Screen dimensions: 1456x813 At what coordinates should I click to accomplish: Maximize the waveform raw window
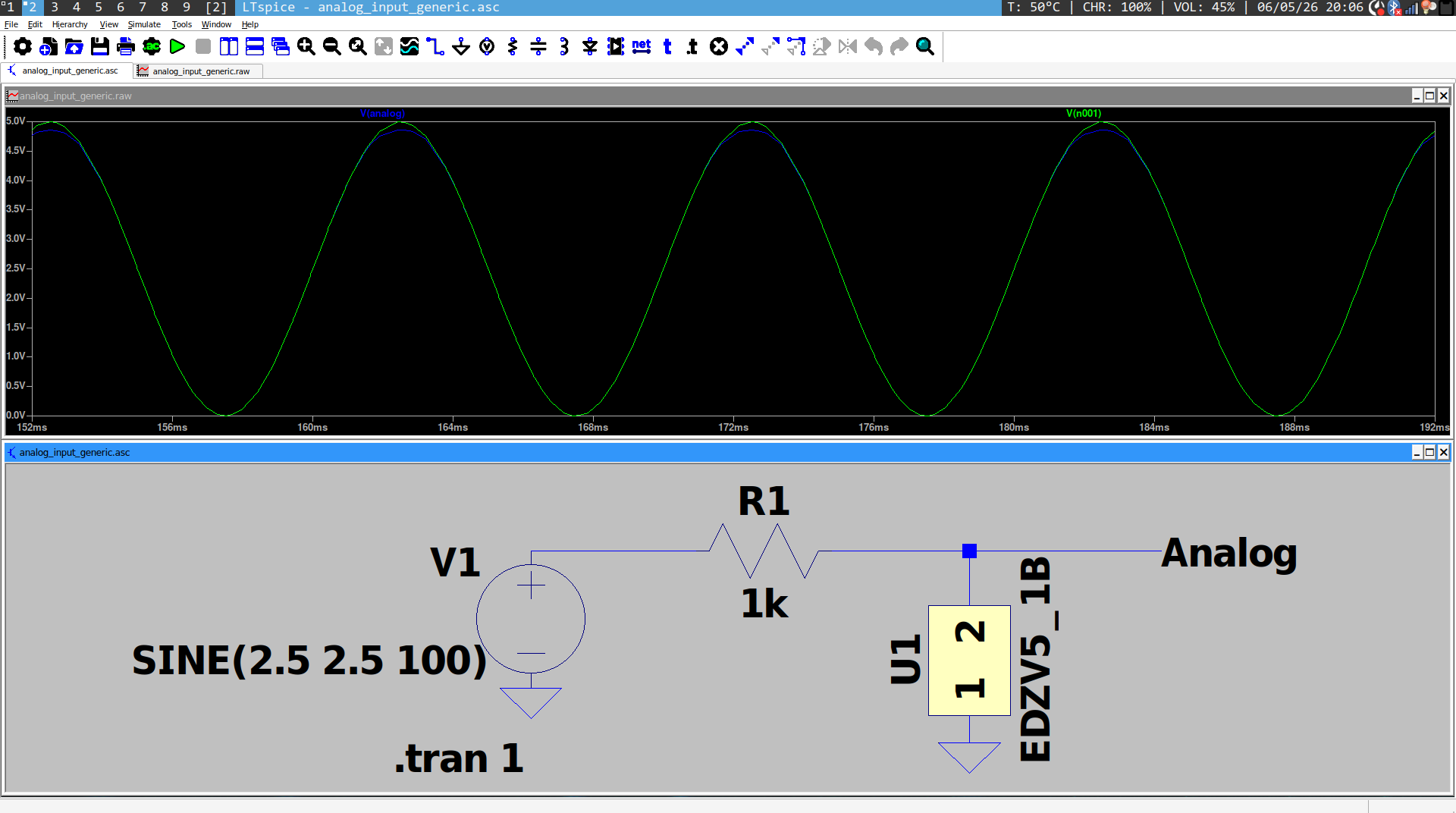1429,96
